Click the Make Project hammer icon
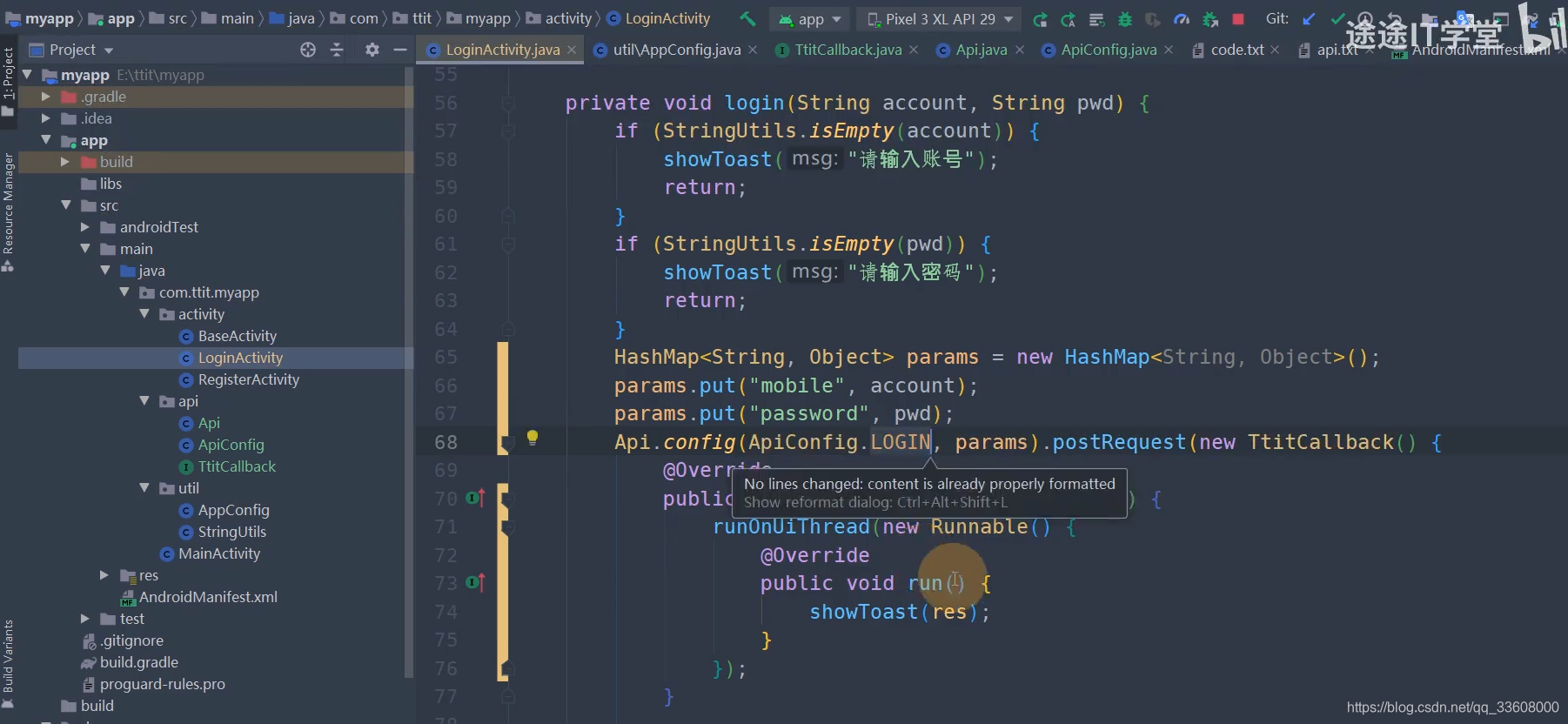Viewport: 1568px width, 724px height. coord(747,18)
